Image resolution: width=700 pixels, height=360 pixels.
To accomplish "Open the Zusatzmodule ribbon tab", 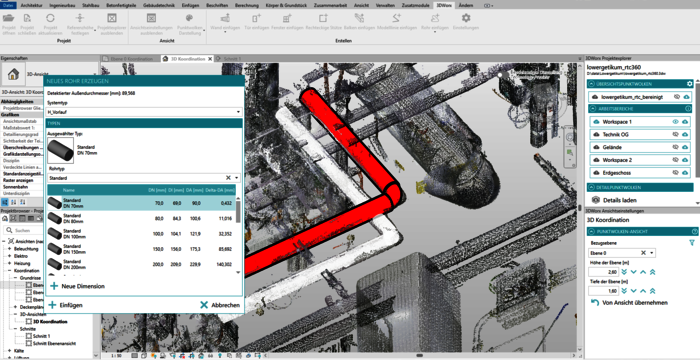I will [416, 5].
